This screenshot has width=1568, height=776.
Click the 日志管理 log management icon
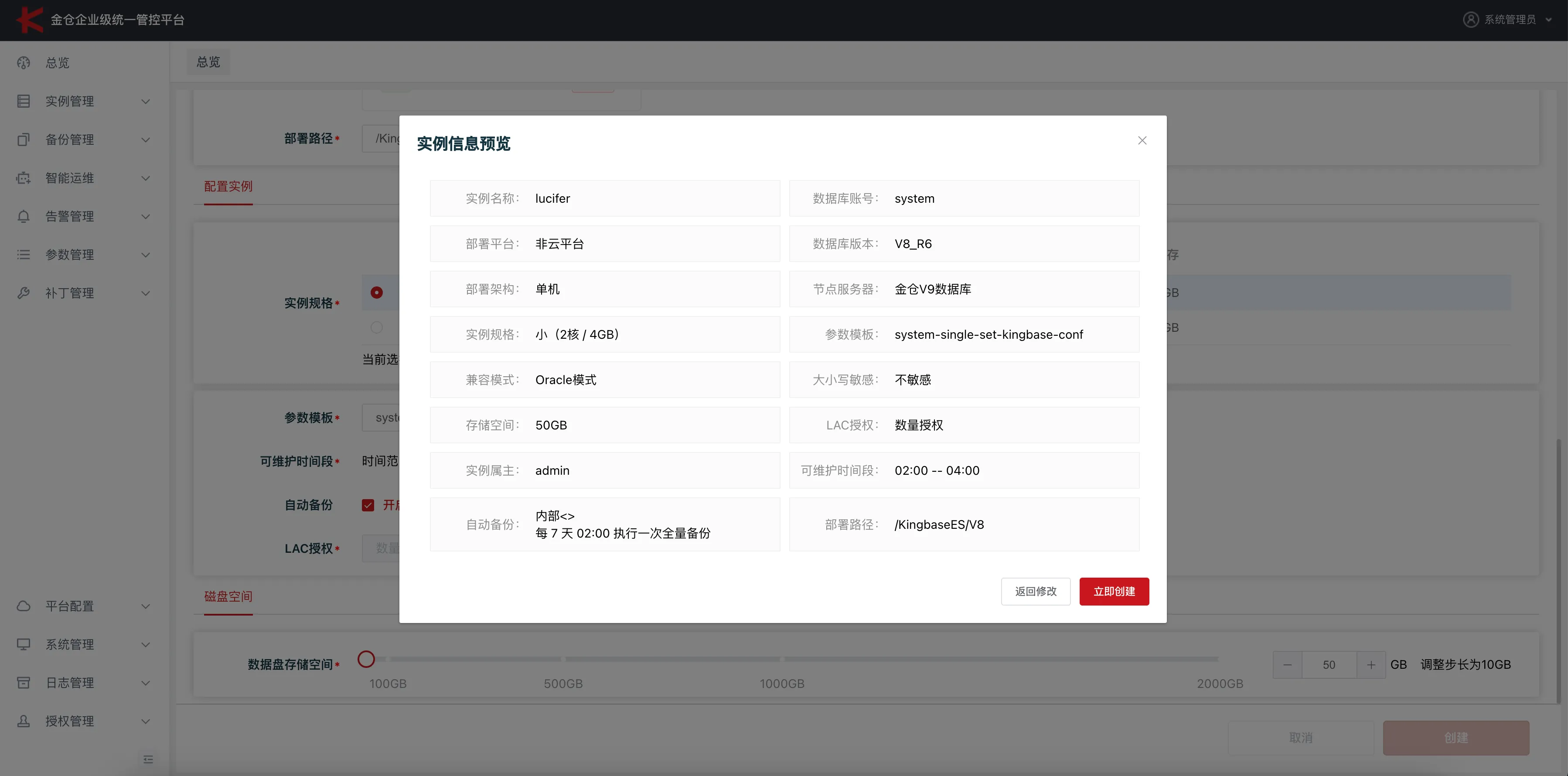point(23,682)
